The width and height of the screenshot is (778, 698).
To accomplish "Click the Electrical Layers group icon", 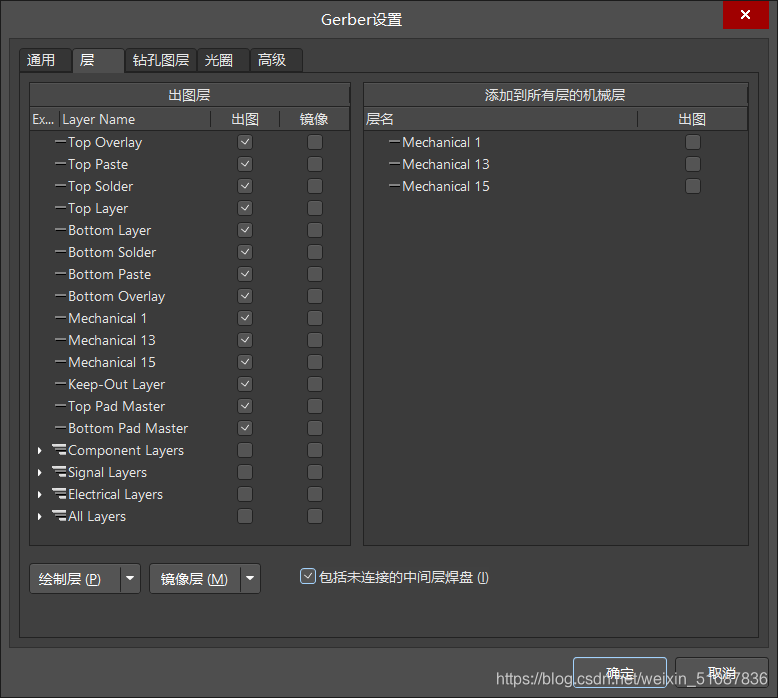I will click(x=59, y=494).
